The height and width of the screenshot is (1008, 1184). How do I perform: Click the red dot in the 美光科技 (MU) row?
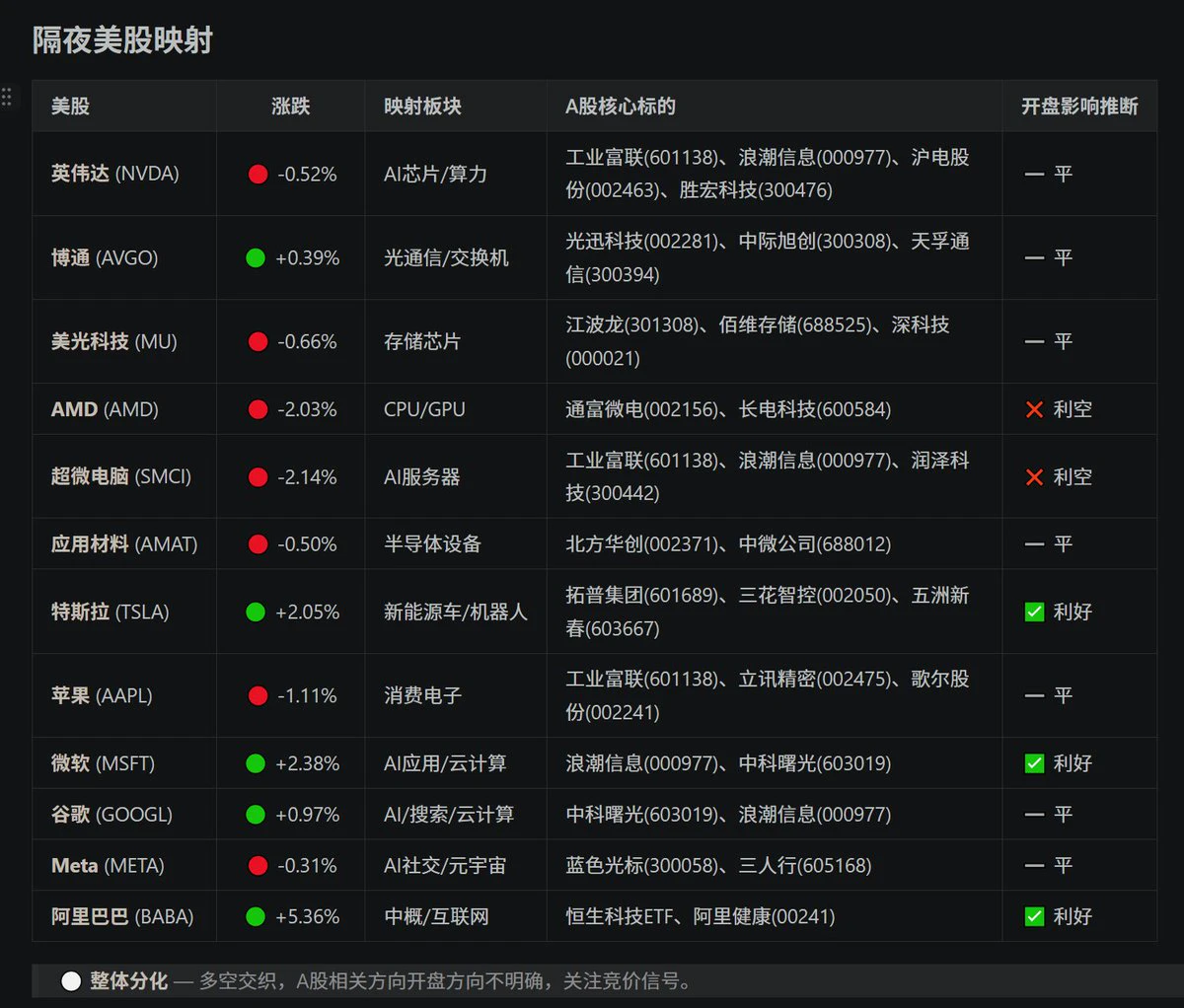click(259, 342)
